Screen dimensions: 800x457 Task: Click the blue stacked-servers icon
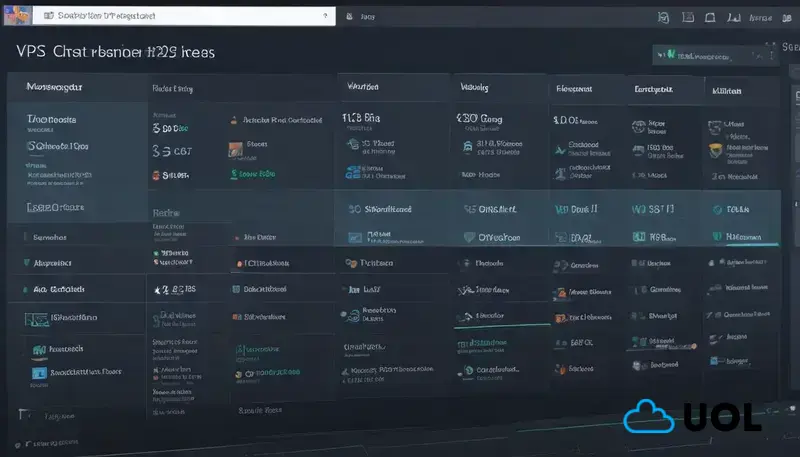click(353, 172)
